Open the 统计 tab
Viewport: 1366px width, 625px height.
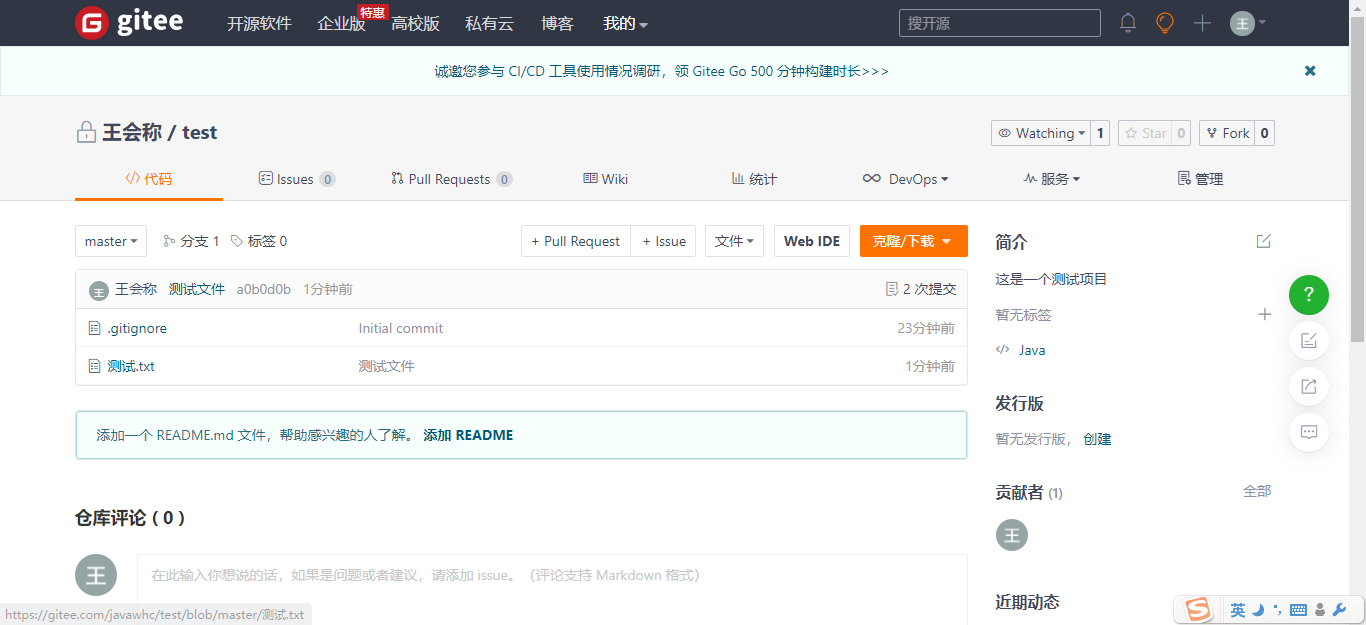pos(754,179)
